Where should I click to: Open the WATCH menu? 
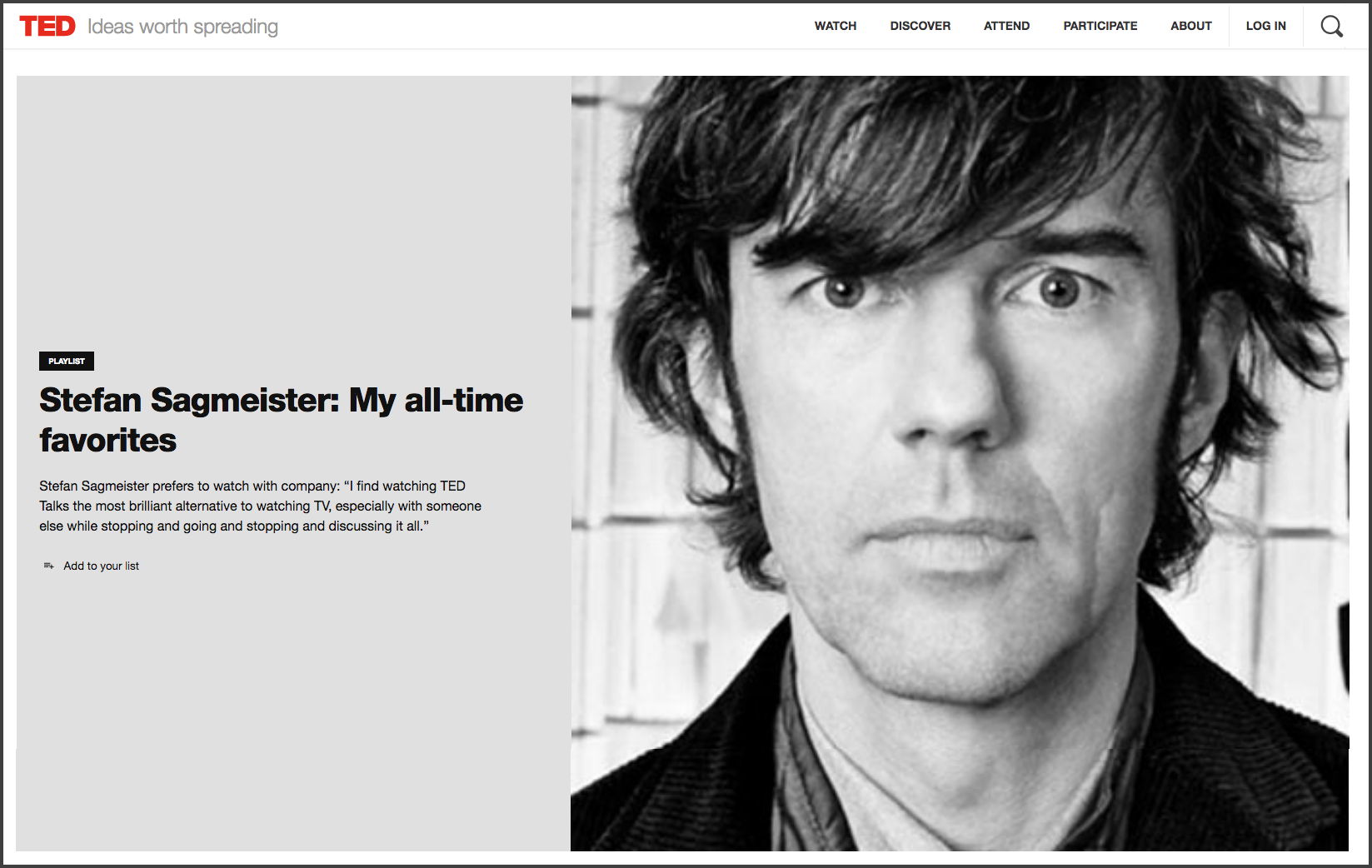[836, 26]
